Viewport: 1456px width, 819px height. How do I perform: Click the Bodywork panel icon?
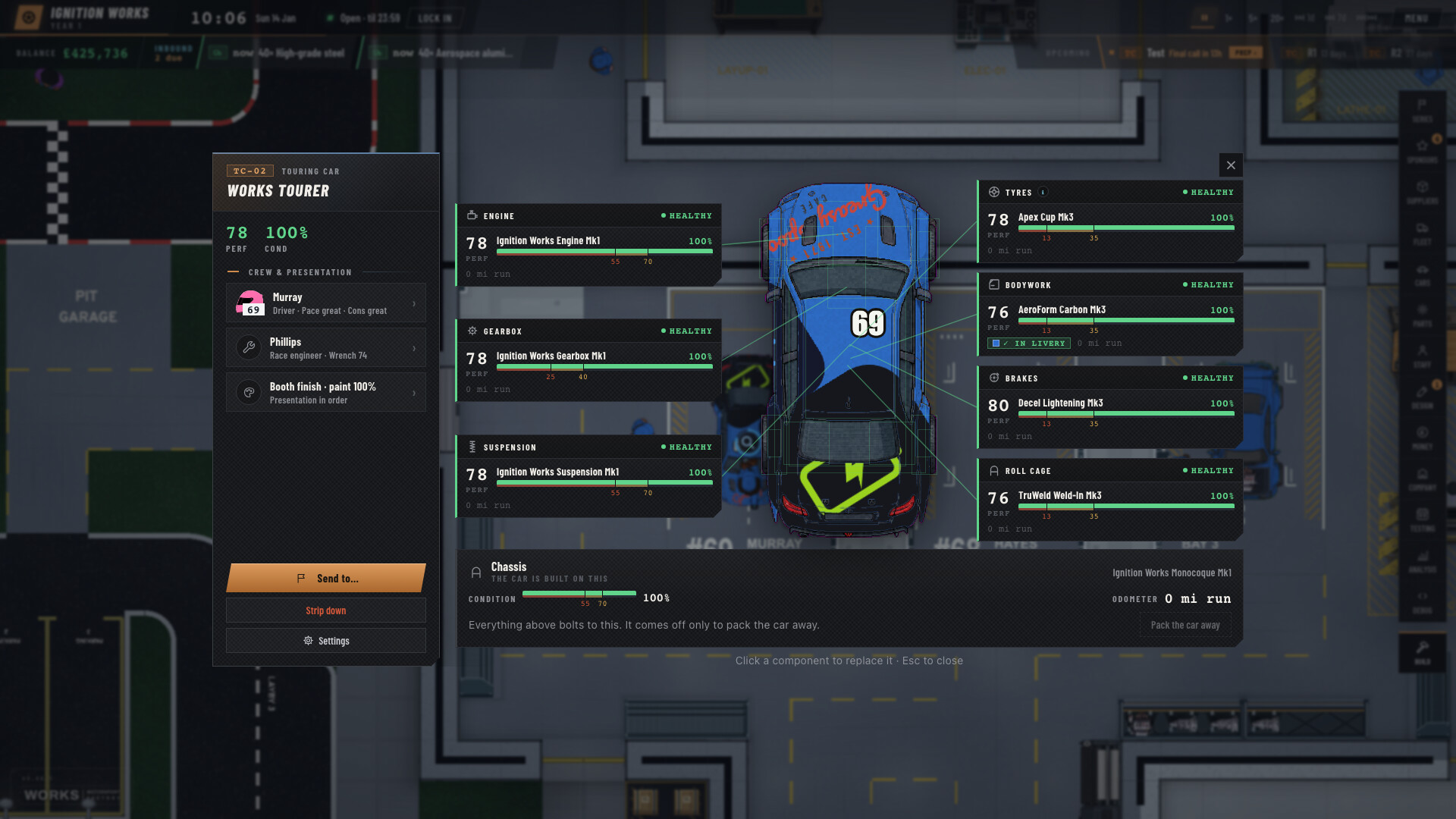pos(993,284)
